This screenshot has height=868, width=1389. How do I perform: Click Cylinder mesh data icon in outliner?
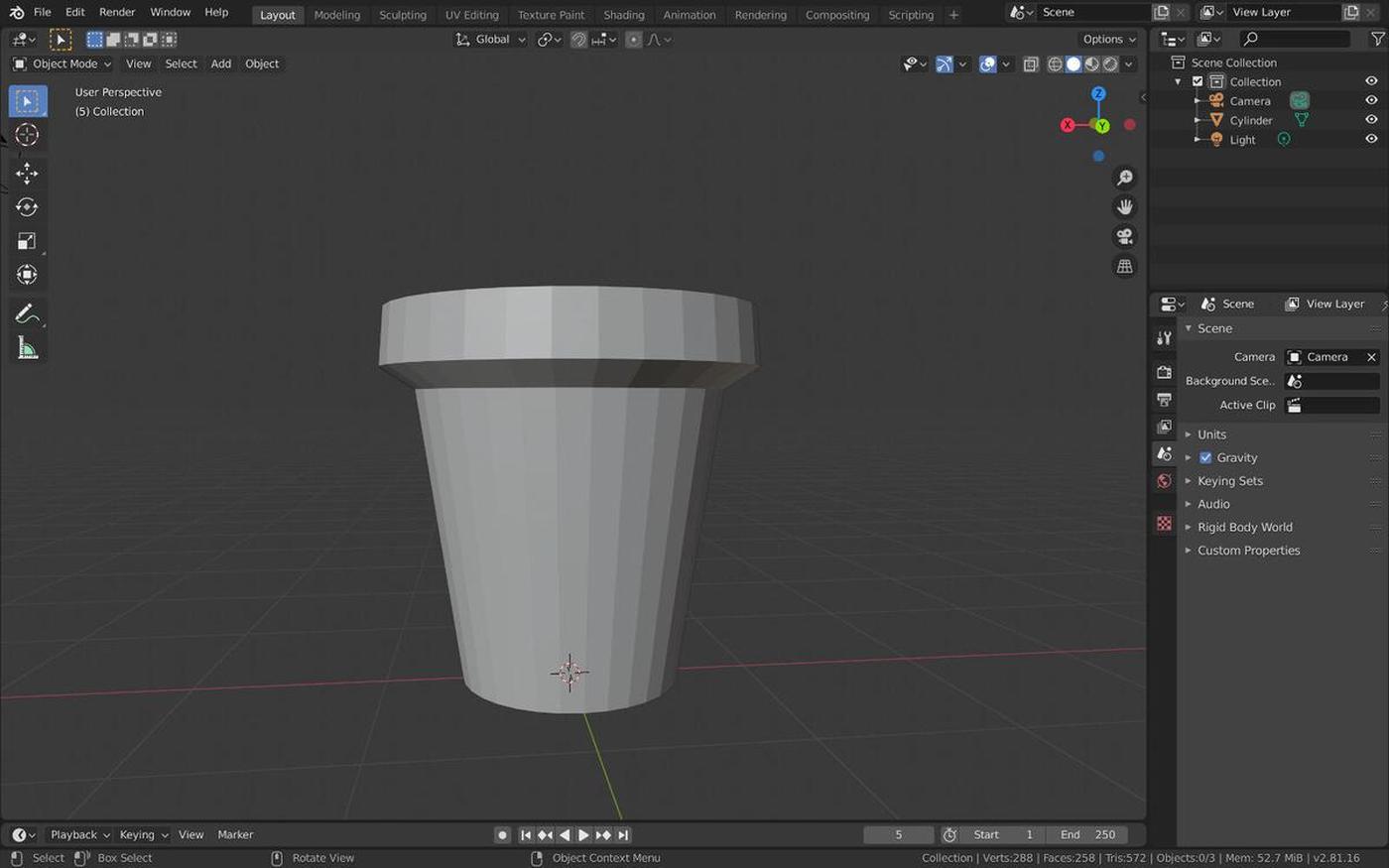pos(1301,120)
